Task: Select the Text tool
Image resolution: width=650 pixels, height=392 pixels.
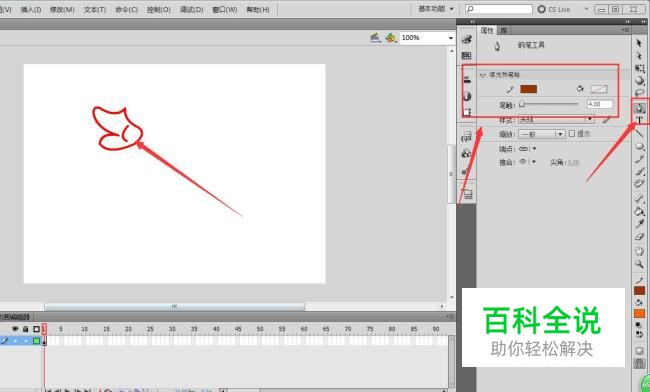Action: [x=639, y=120]
